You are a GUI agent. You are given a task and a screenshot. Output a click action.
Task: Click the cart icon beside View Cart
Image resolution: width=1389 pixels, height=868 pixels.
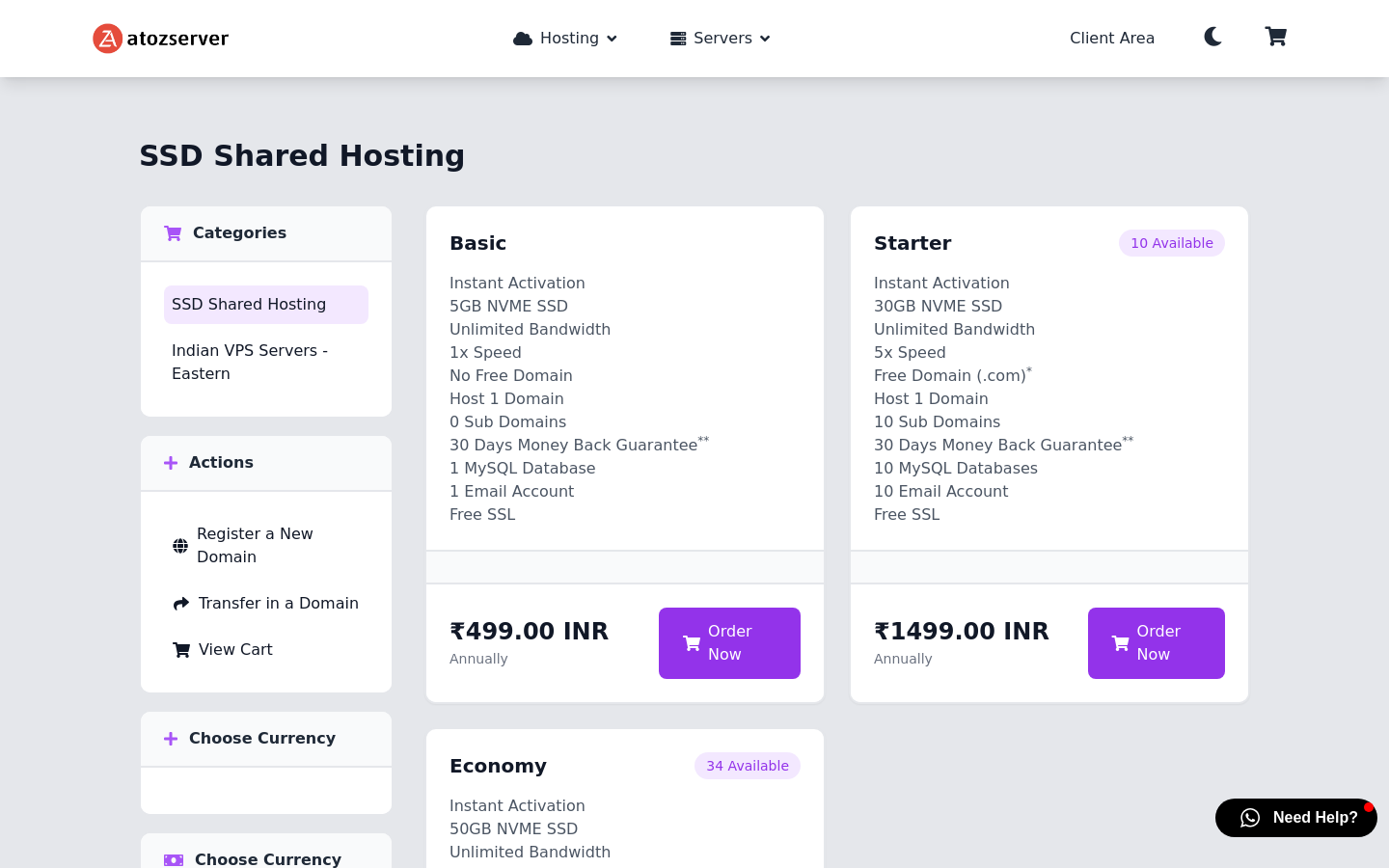[181, 650]
